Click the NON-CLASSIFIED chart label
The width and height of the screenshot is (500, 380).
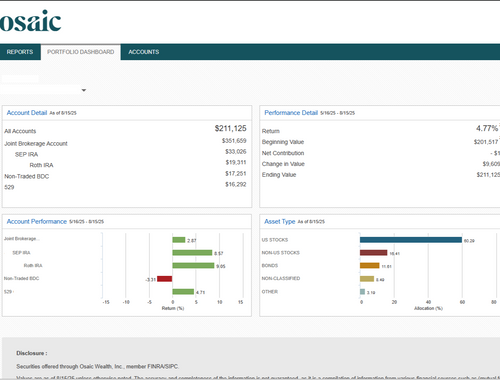281,278
